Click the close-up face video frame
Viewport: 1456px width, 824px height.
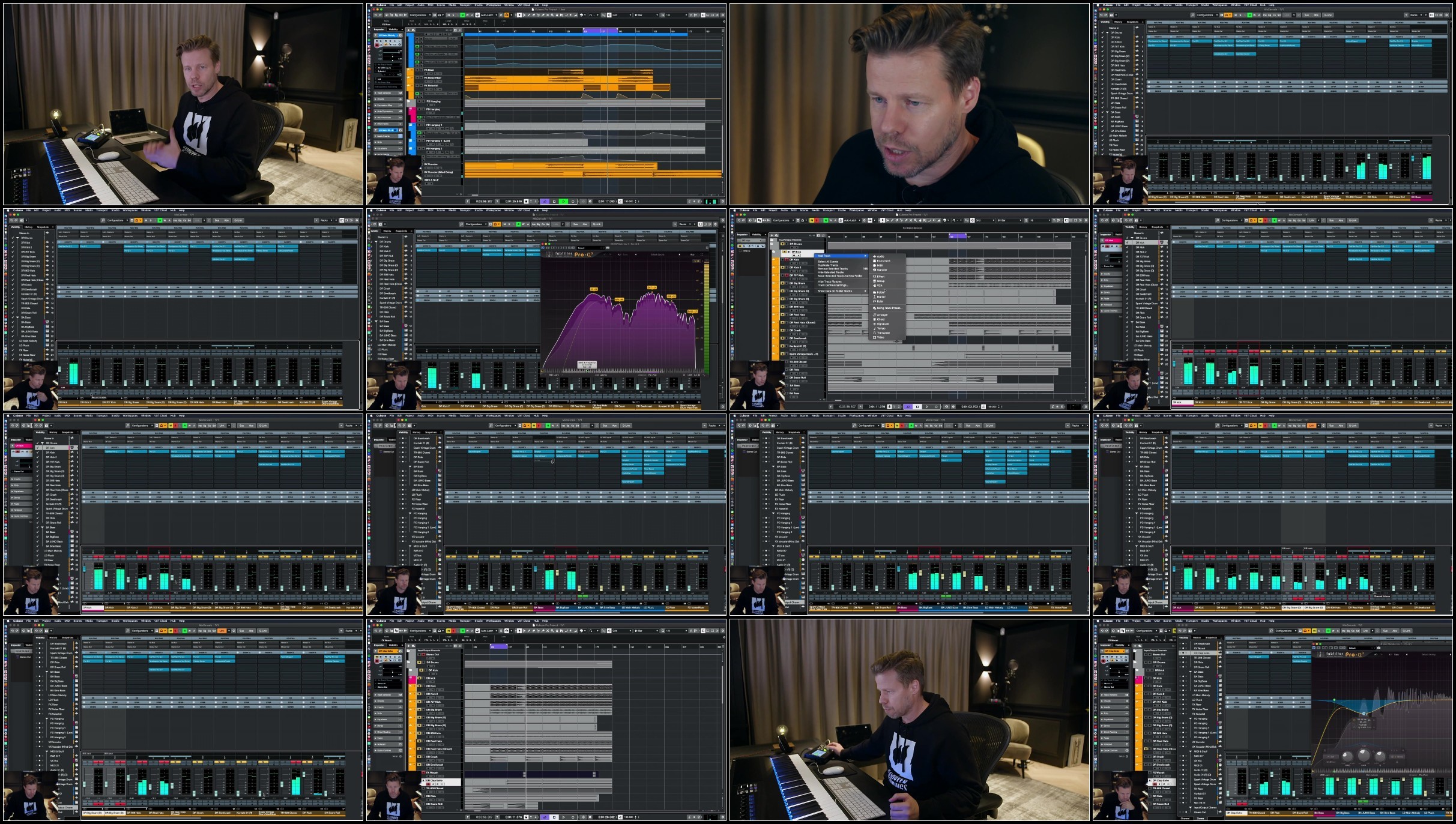click(909, 104)
